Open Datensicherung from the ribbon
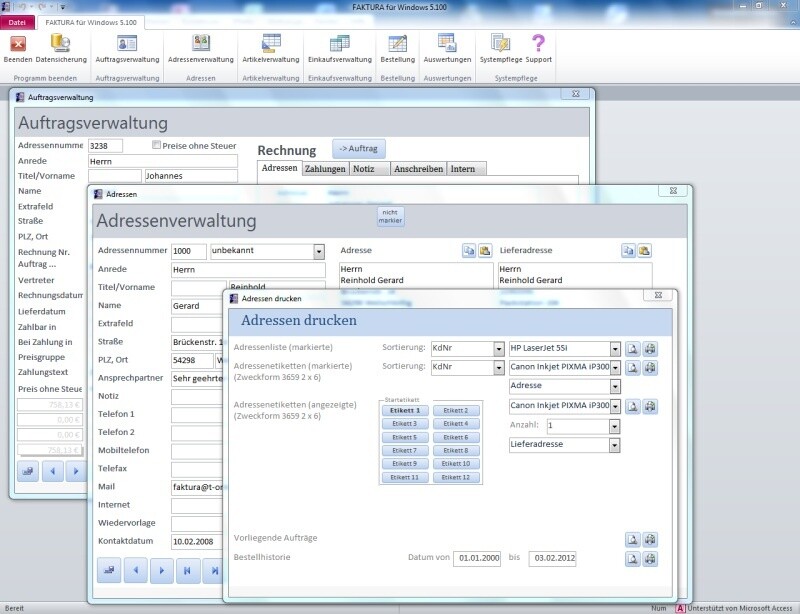This screenshot has width=800, height=614. (x=60, y=44)
